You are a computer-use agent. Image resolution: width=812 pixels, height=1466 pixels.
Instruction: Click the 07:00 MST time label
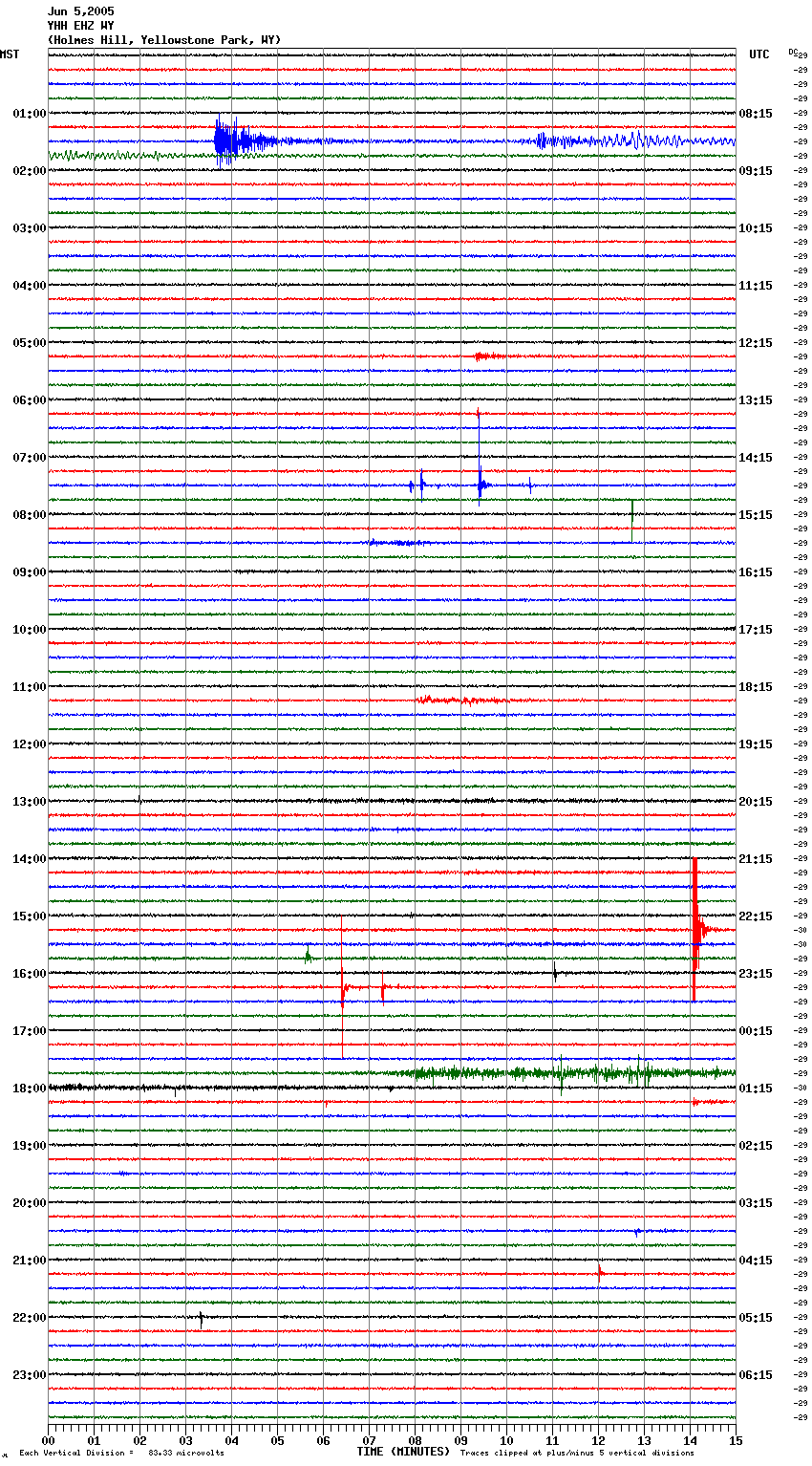(x=30, y=458)
